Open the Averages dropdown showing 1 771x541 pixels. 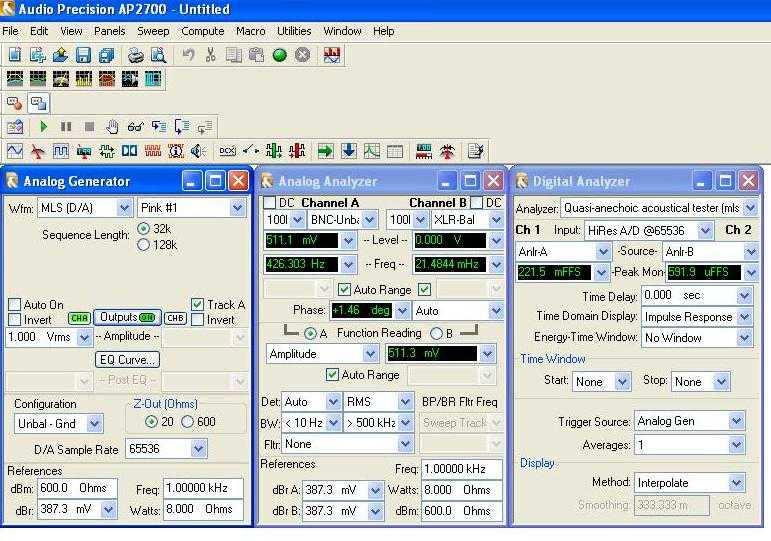736,445
